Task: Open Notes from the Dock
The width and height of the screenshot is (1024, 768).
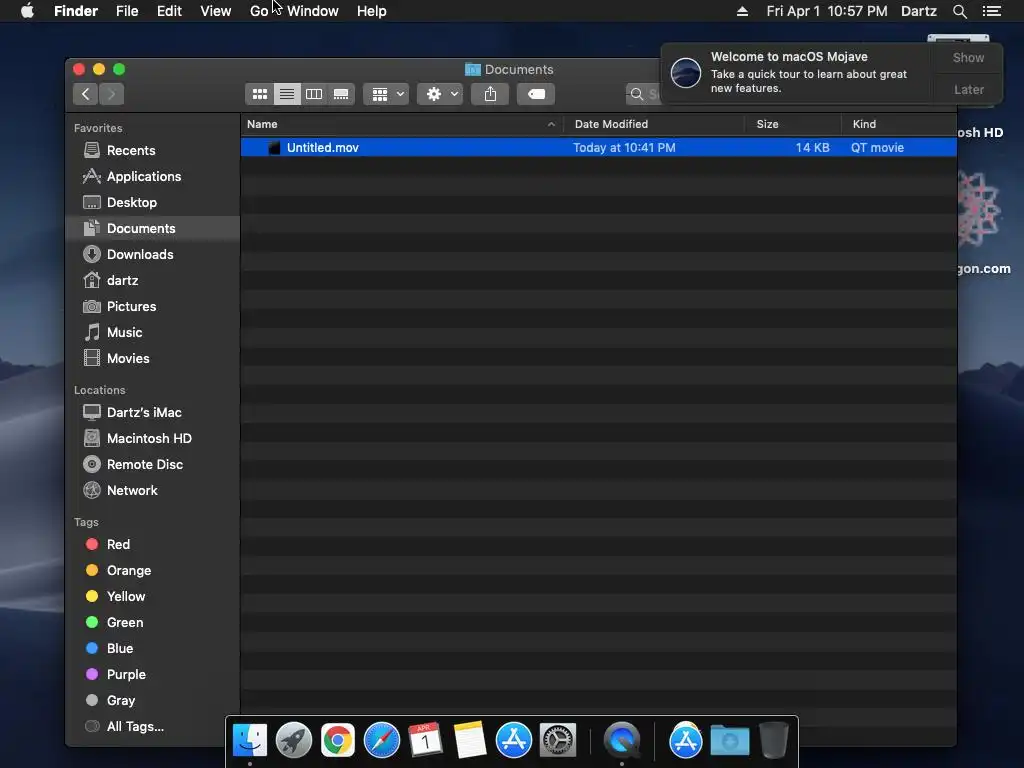Action: tap(470, 740)
